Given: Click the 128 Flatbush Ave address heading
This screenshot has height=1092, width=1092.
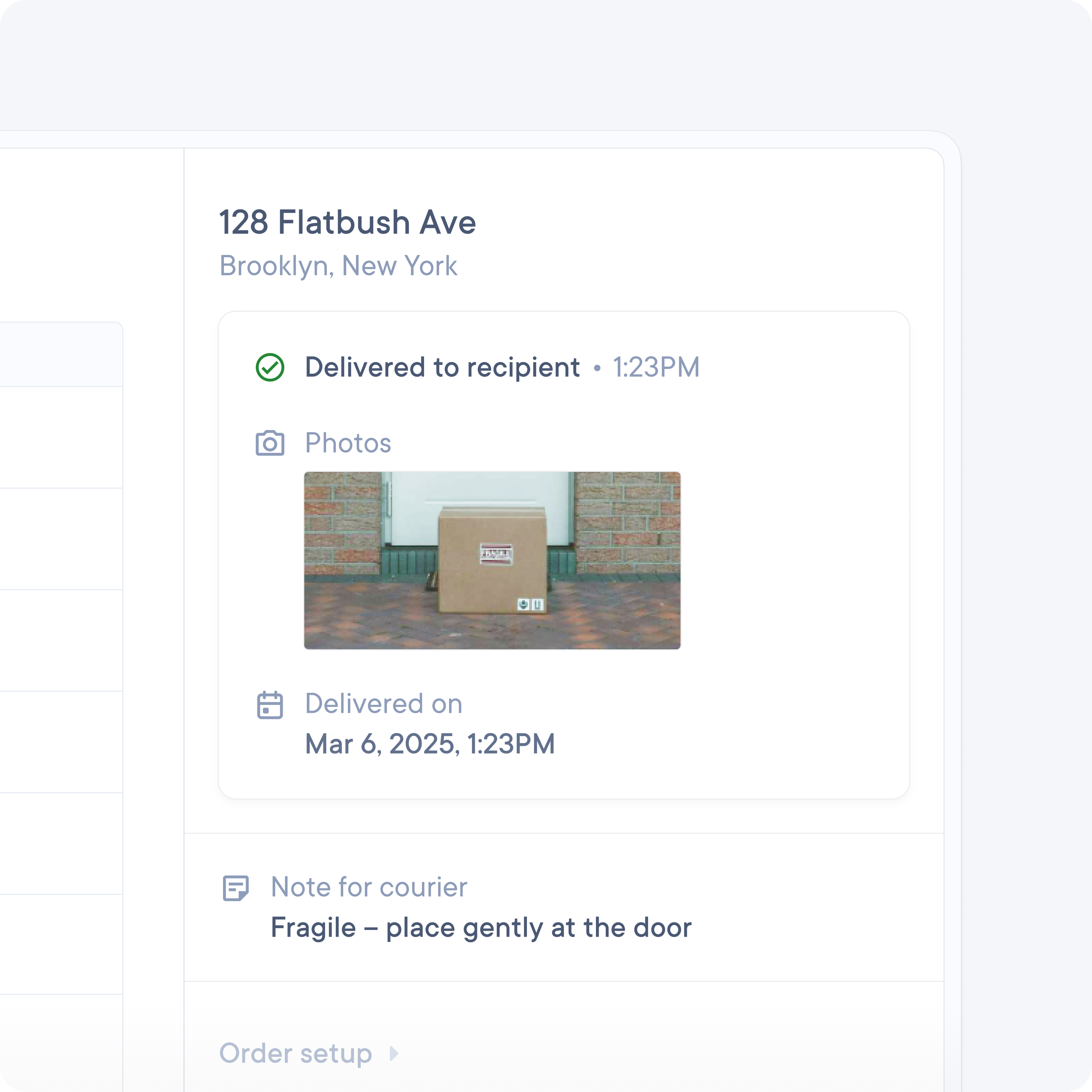Looking at the screenshot, I should (x=348, y=222).
